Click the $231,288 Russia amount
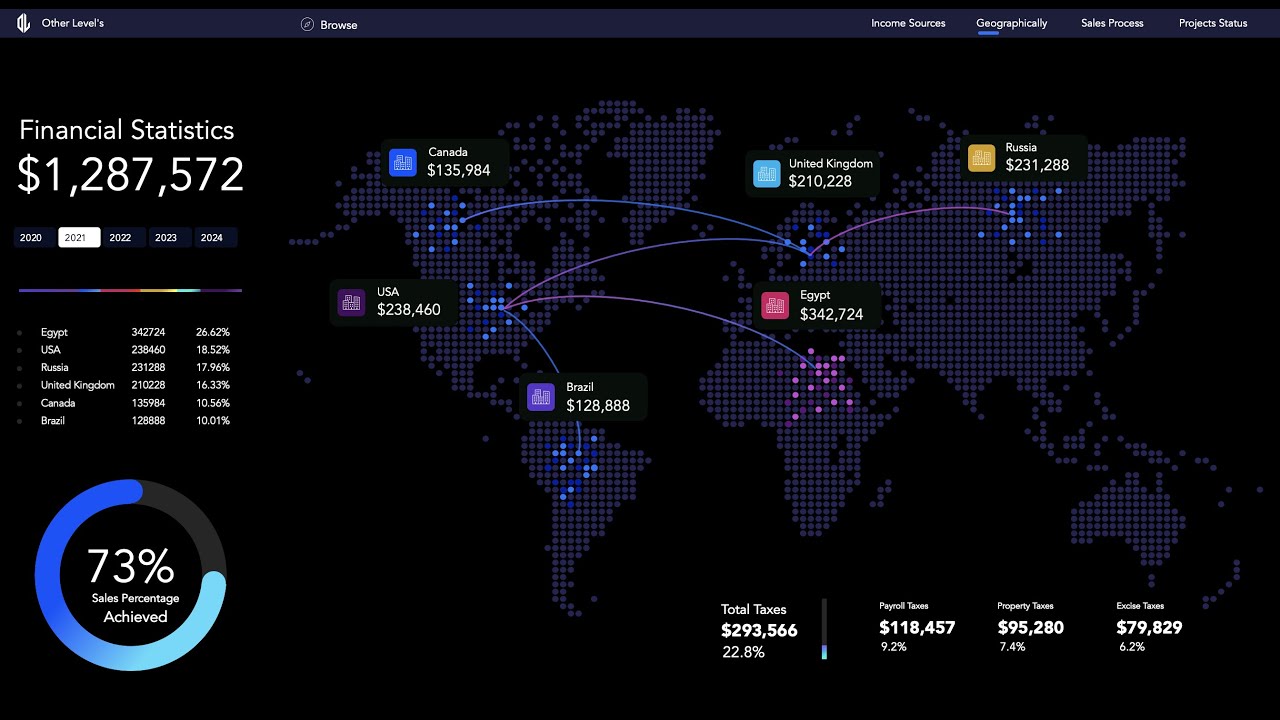Screen dimensions: 1280x720 point(1037,165)
